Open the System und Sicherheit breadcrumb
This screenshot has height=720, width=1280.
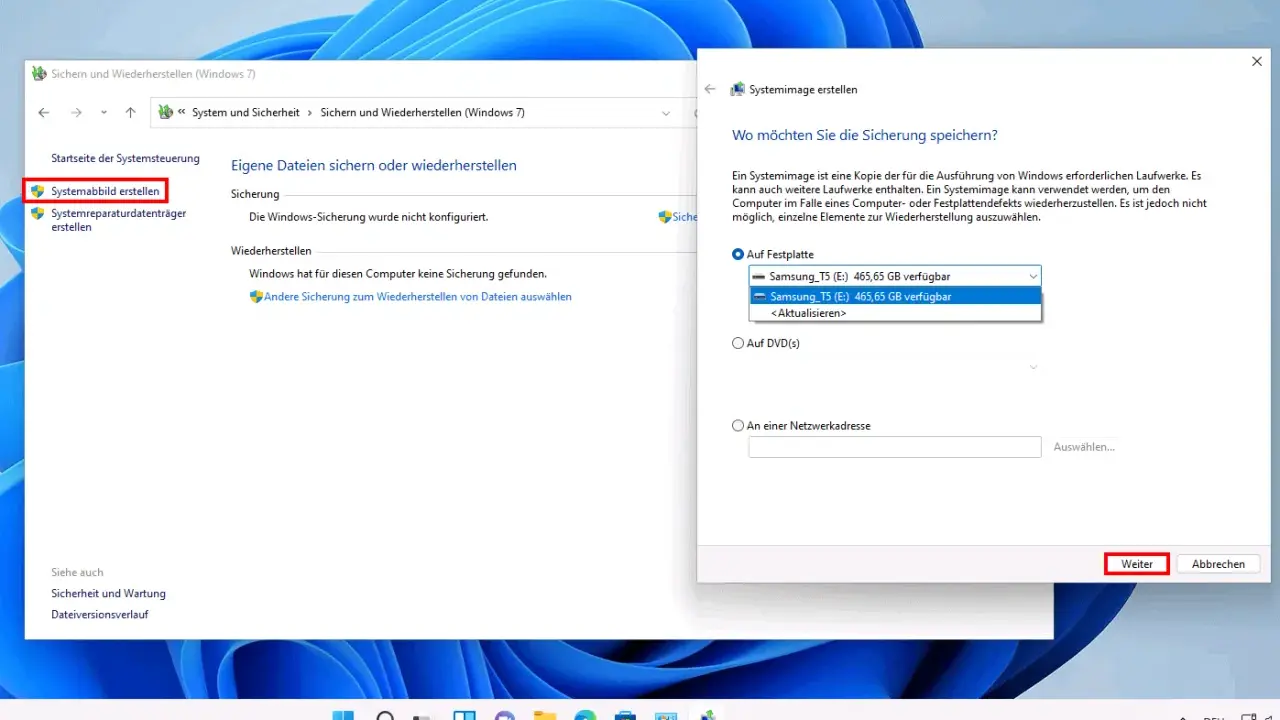[246, 113]
